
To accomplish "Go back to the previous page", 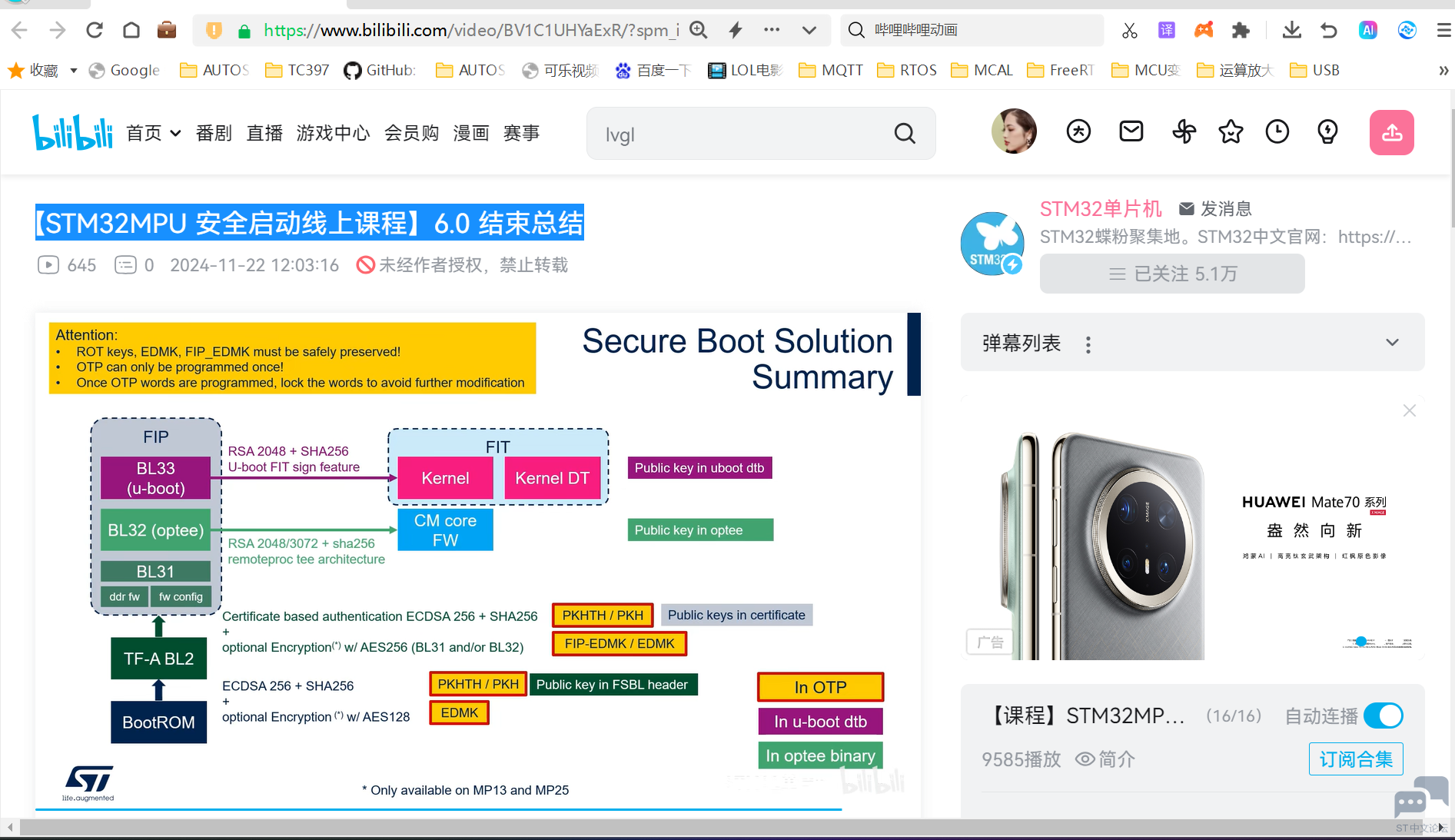I will point(20,30).
